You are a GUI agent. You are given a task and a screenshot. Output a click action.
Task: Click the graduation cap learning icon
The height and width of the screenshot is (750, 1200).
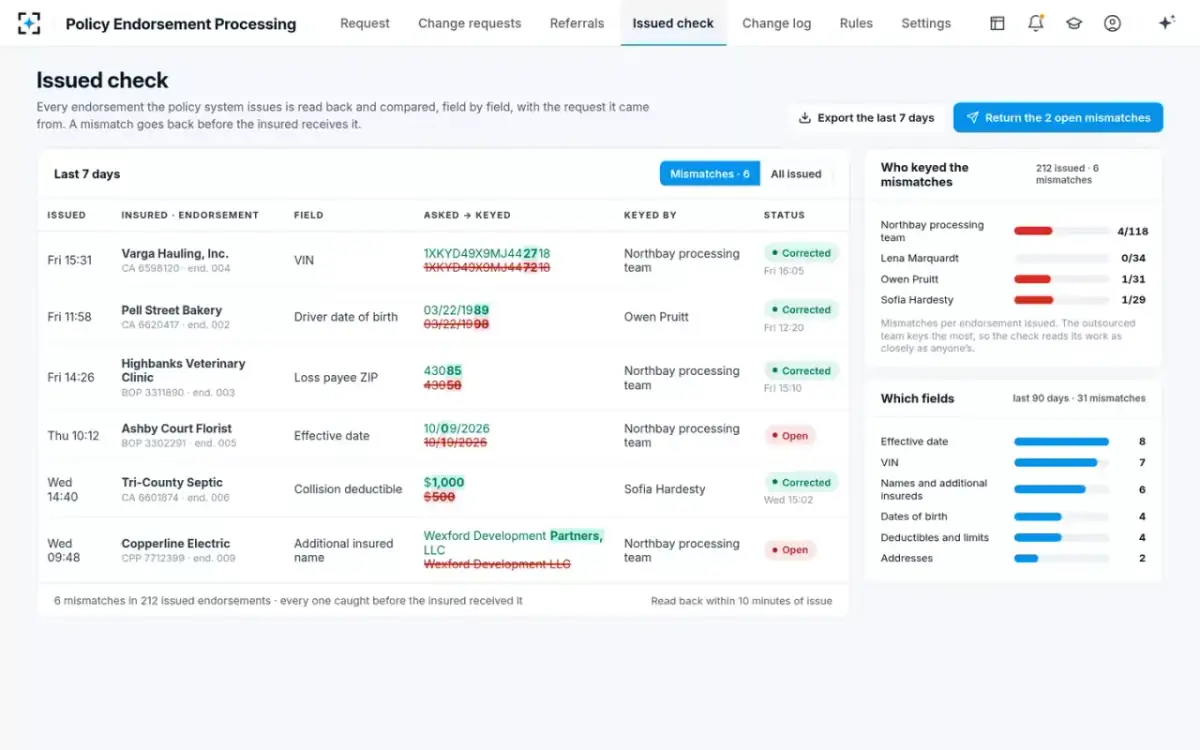click(1074, 23)
